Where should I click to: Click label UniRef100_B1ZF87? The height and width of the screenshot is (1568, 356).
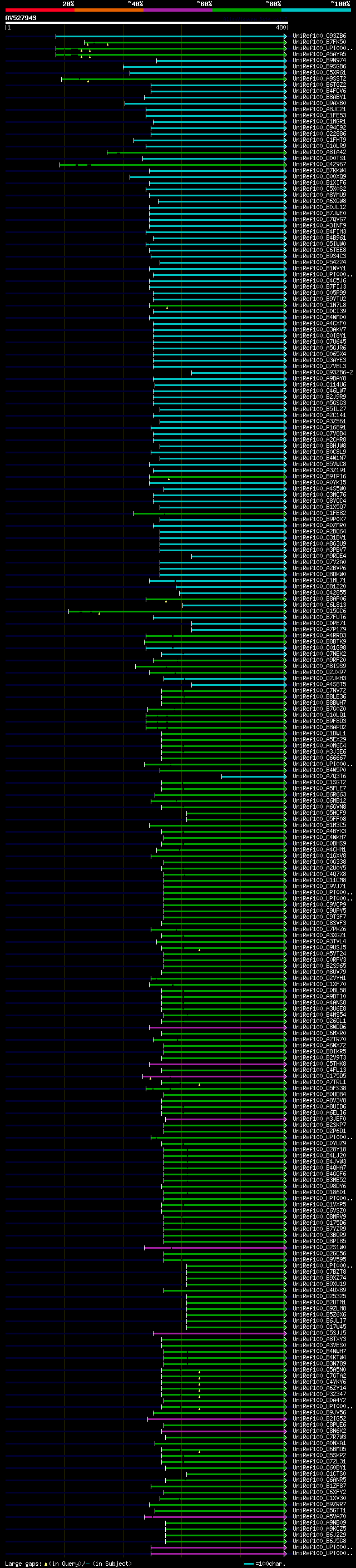pyautogui.click(x=319, y=1486)
